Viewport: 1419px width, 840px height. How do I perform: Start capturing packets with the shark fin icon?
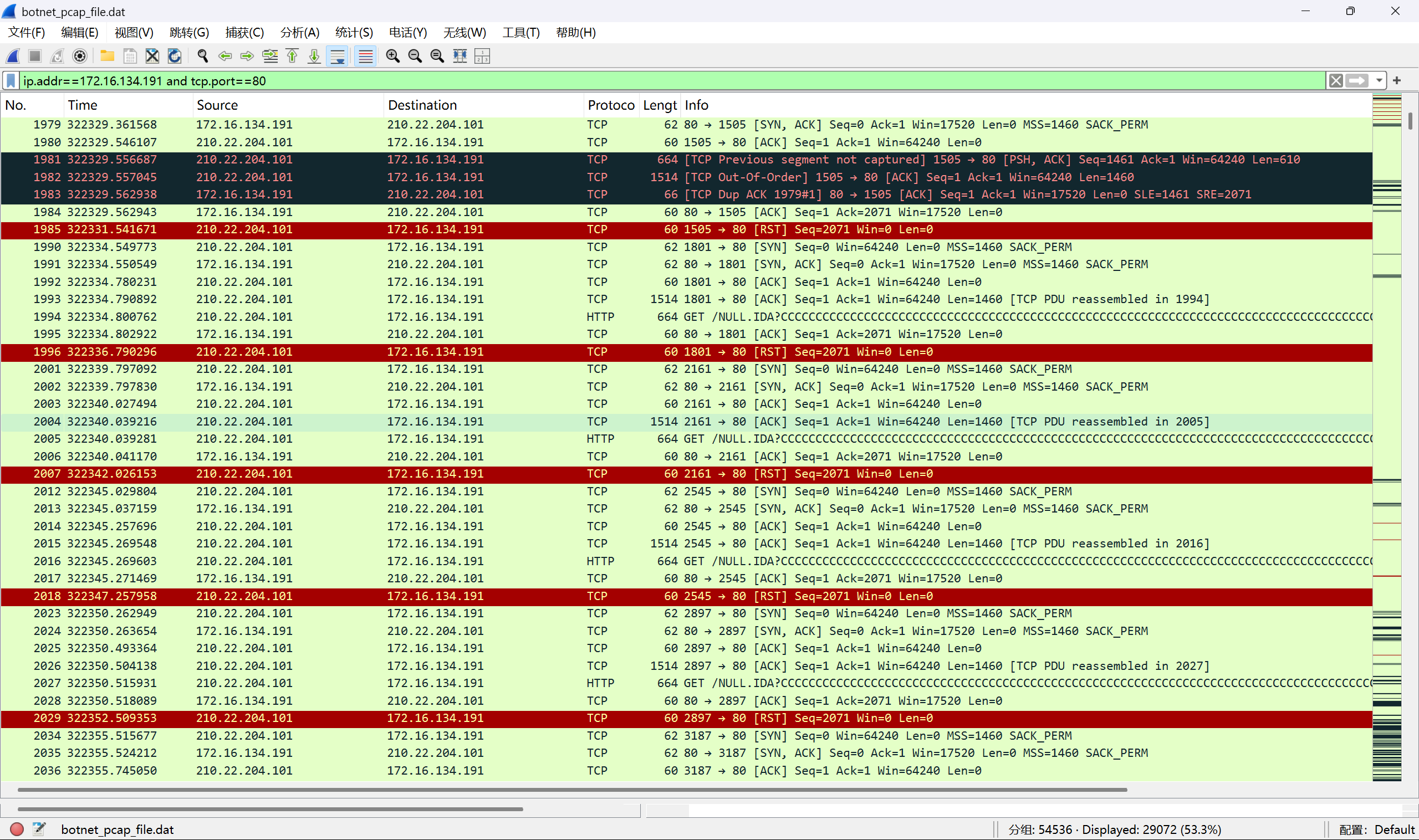pyautogui.click(x=13, y=56)
